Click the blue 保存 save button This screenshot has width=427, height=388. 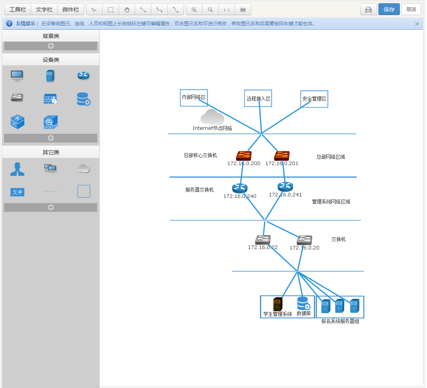click(x=389, y=10)
